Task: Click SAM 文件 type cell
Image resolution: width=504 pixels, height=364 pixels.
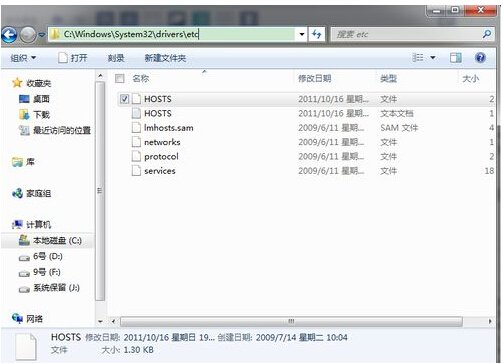Action: (x=399, y=128)
